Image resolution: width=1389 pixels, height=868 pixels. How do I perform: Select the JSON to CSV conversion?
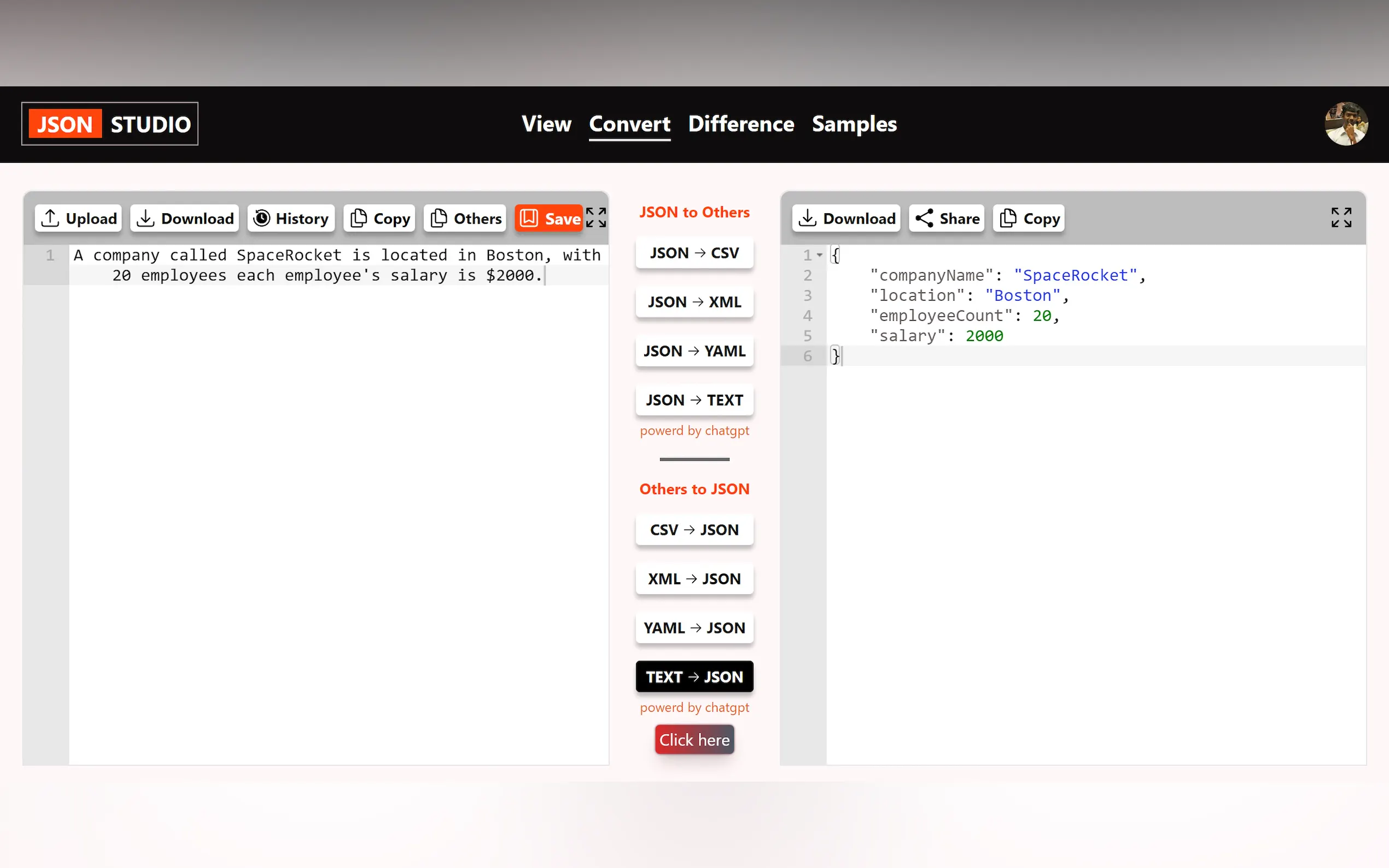tap(694, 253)
